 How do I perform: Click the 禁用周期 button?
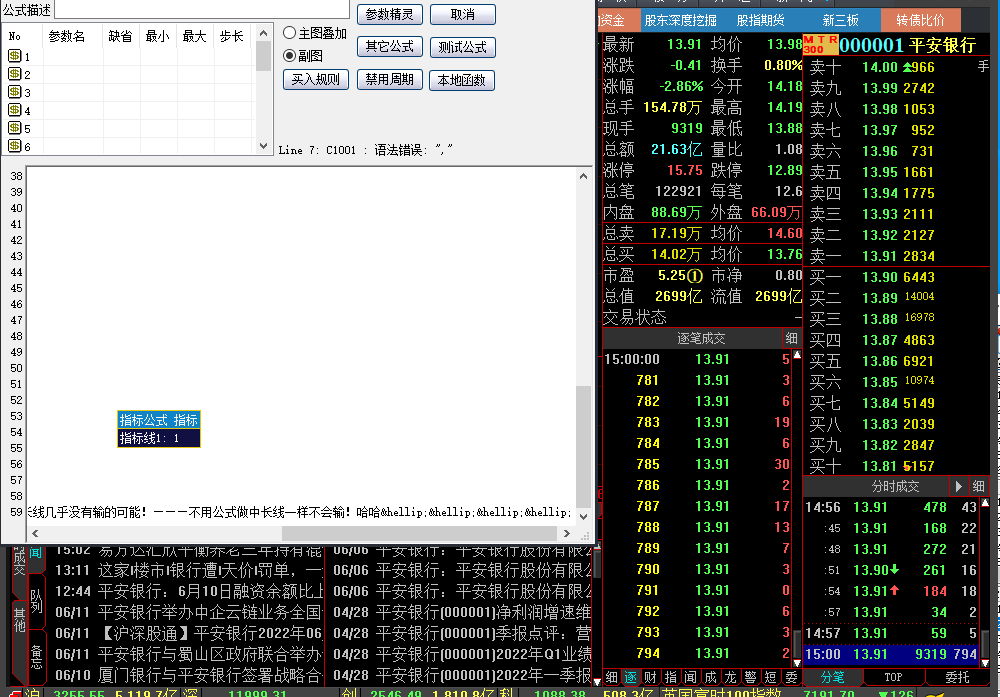tap(390, 80)
